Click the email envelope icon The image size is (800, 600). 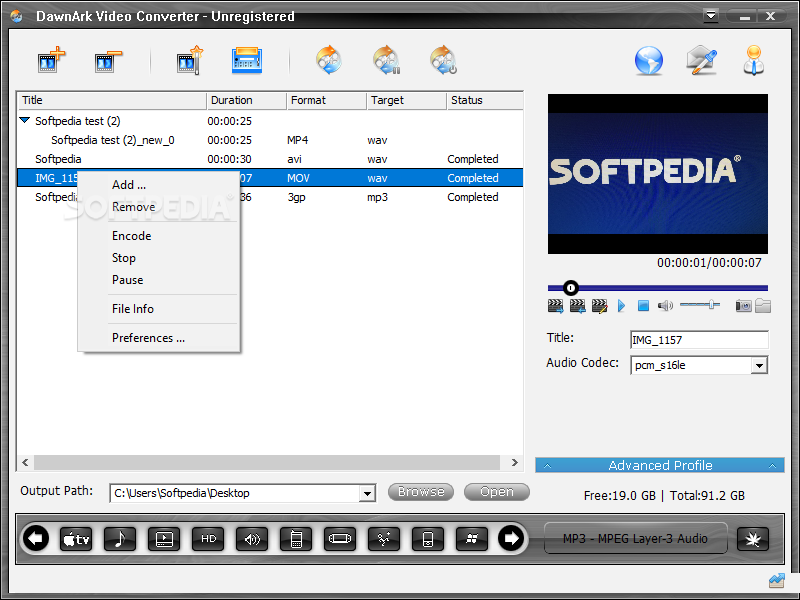702,60
